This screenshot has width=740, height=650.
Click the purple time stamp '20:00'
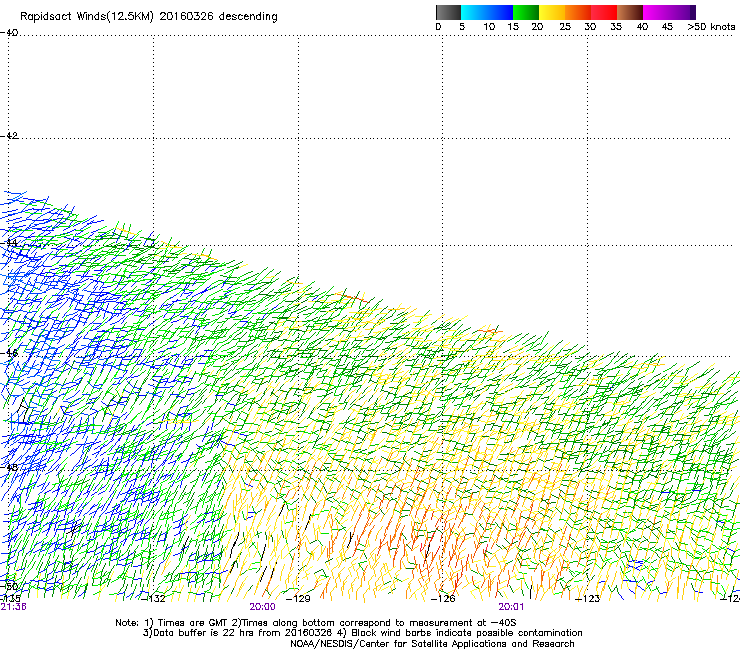click(x=262, y=607)
